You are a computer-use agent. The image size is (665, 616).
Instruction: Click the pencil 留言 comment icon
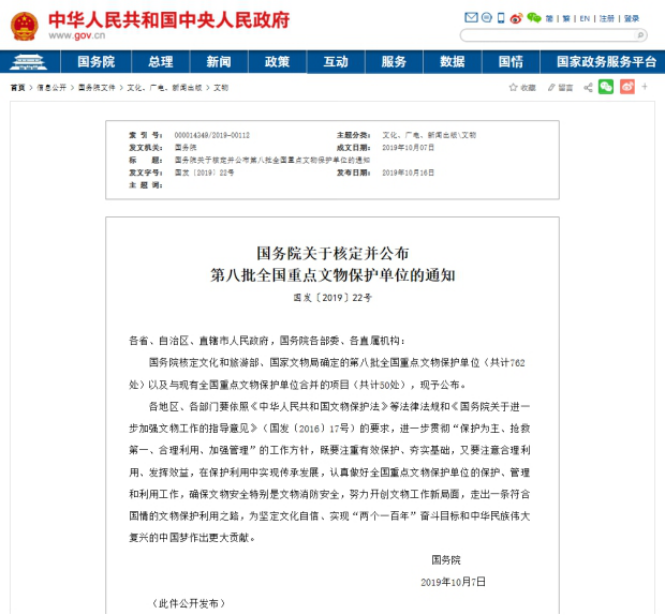coord(551,87)
